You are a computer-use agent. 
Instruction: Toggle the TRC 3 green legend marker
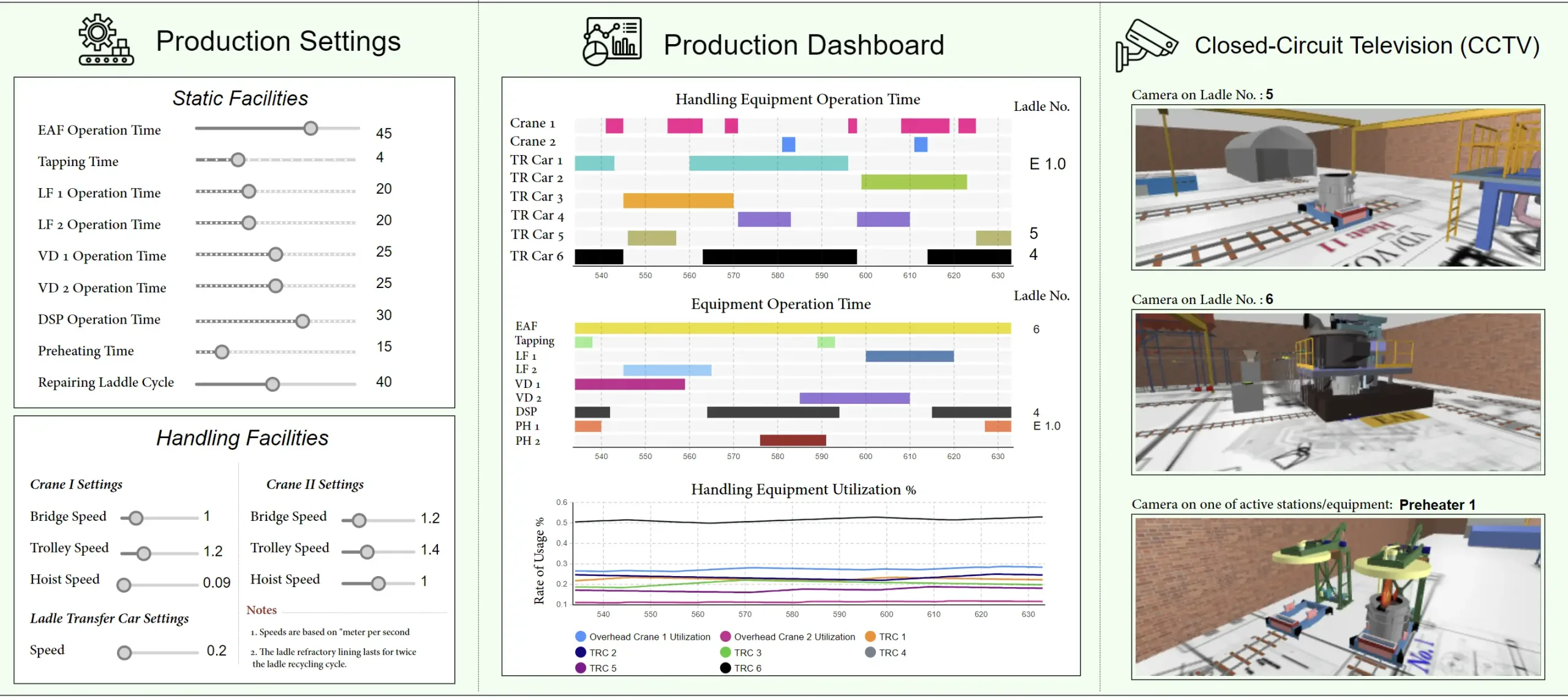pyautogui.click(x=725, y=653)
